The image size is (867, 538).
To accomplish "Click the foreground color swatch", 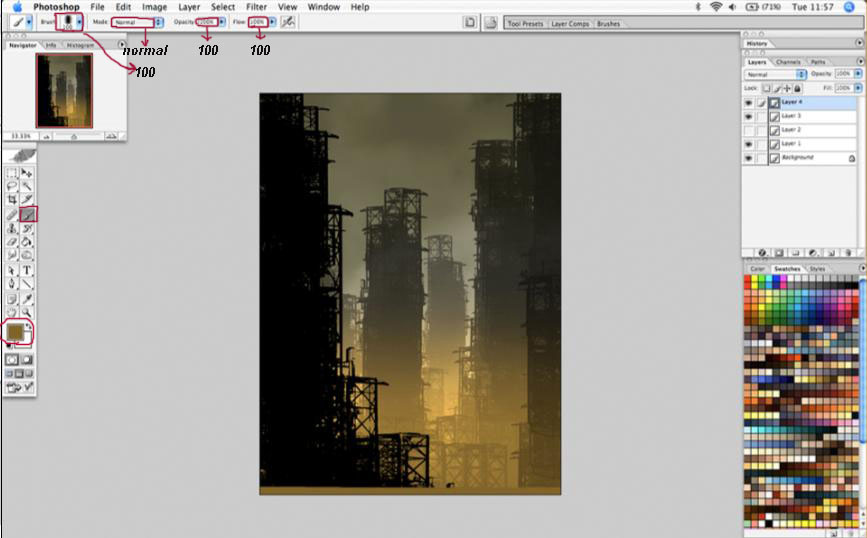I will click(15, 332).
